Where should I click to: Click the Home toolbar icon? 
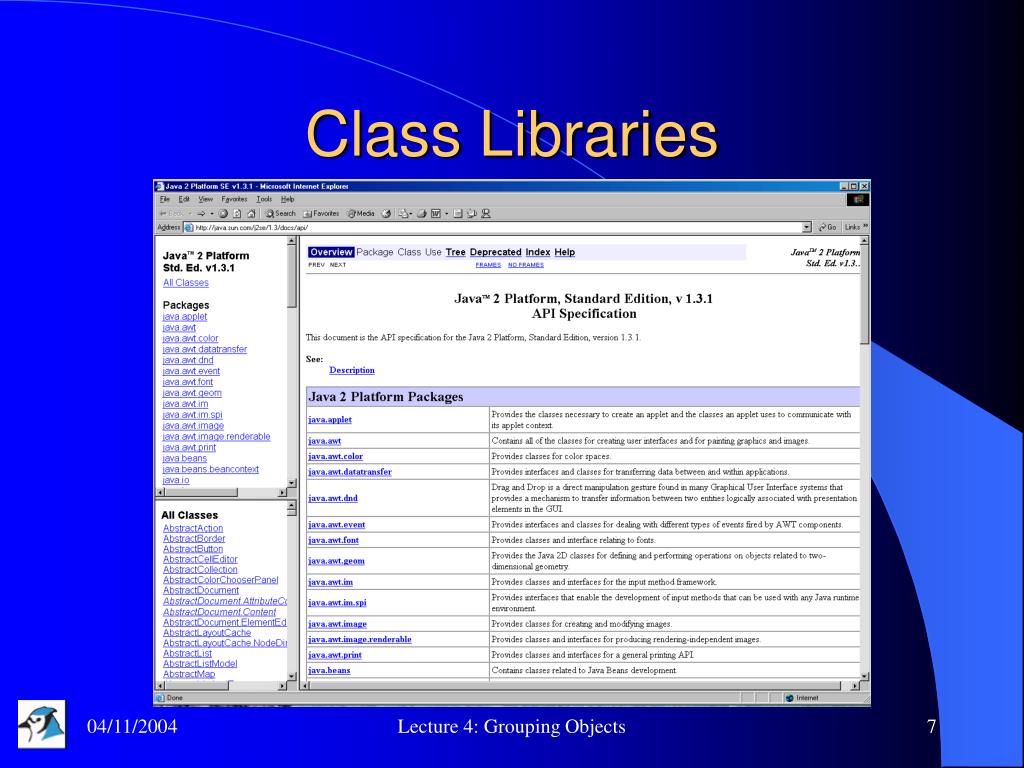pyautogui.click(x=251, y=214)
